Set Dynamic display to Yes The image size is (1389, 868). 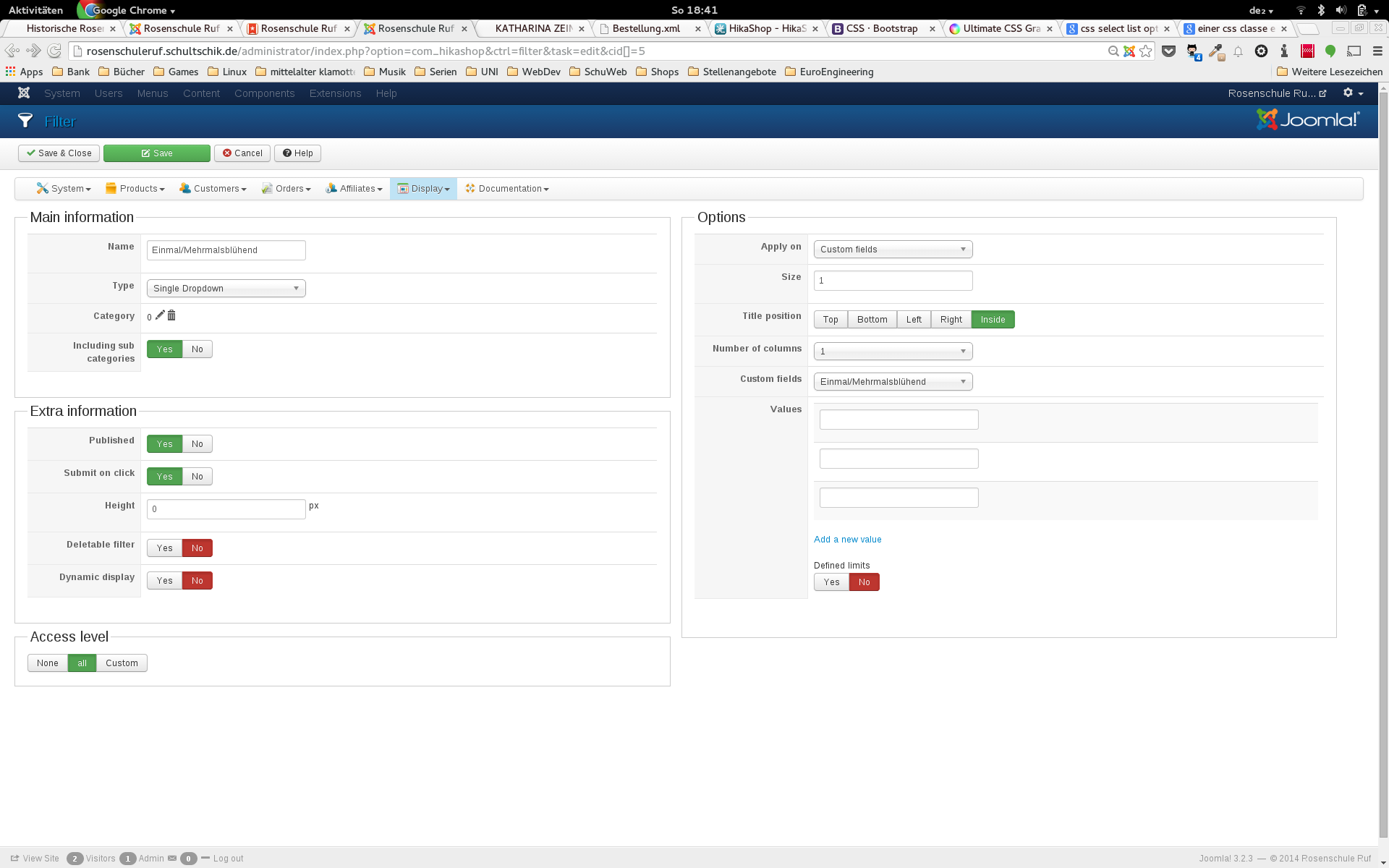coord(165,581)
